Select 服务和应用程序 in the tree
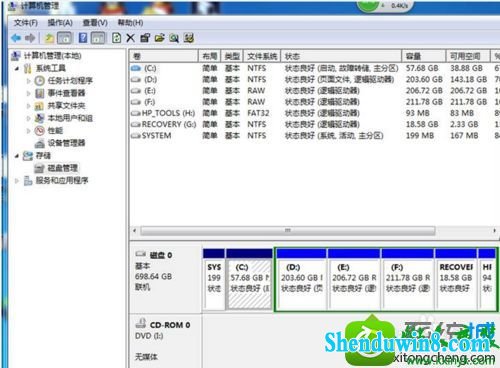The width and height of the screenshot is (500, 368). [62, 180]
